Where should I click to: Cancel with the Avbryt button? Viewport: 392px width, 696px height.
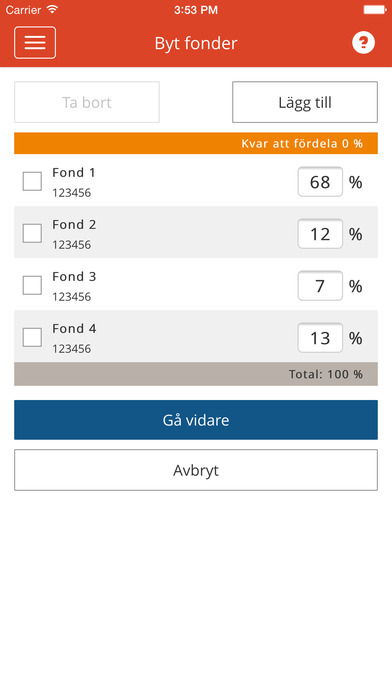point(196,470)
